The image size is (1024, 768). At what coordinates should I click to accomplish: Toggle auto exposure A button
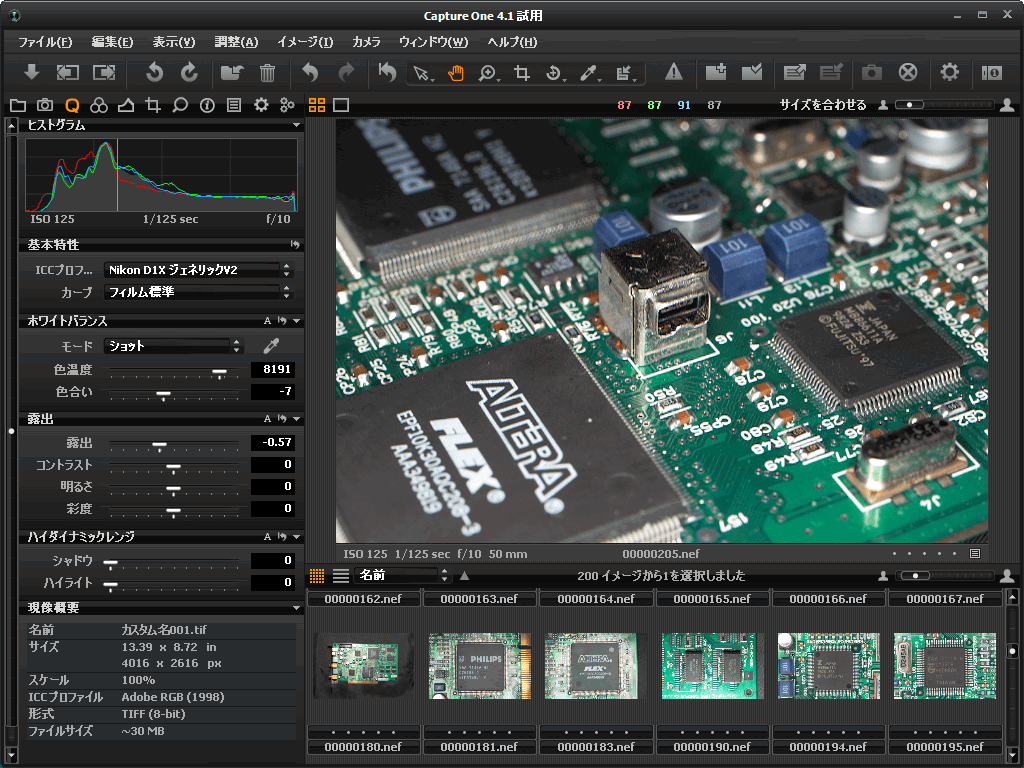pos(267,419)
